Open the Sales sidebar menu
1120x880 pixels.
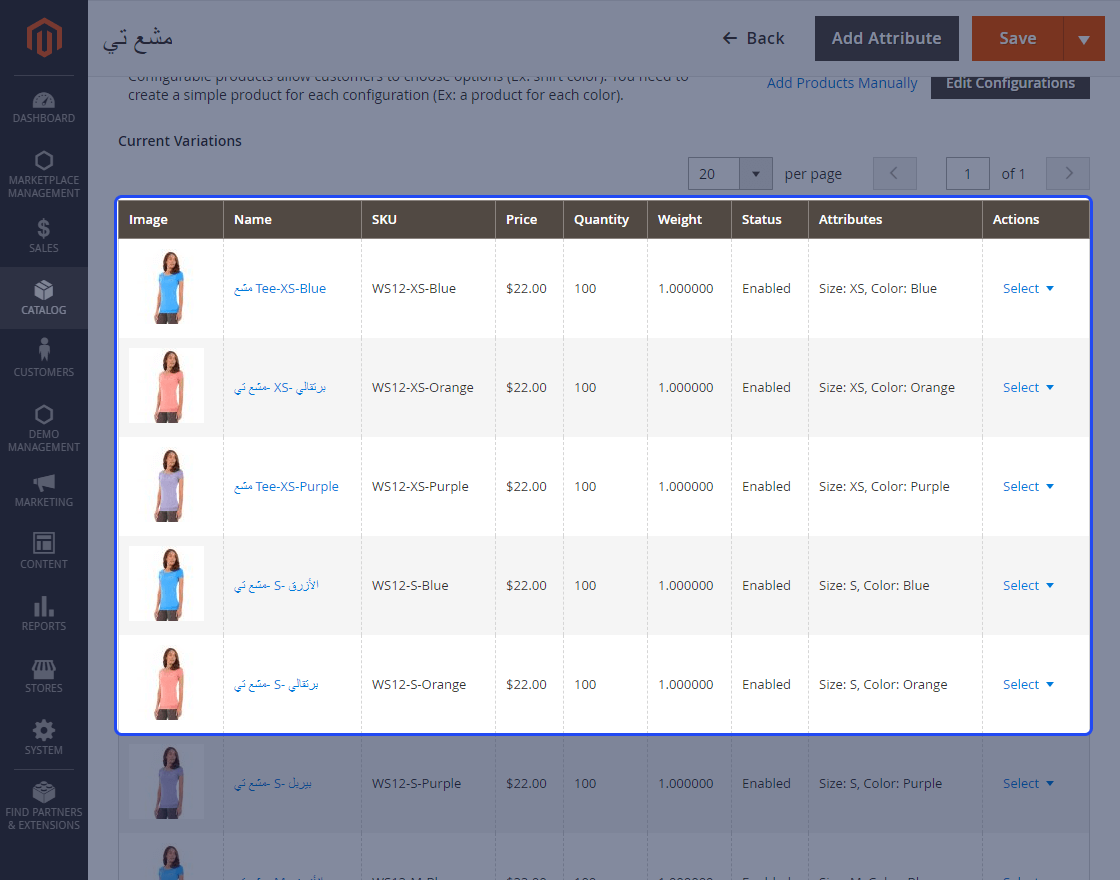click(44, 236)
